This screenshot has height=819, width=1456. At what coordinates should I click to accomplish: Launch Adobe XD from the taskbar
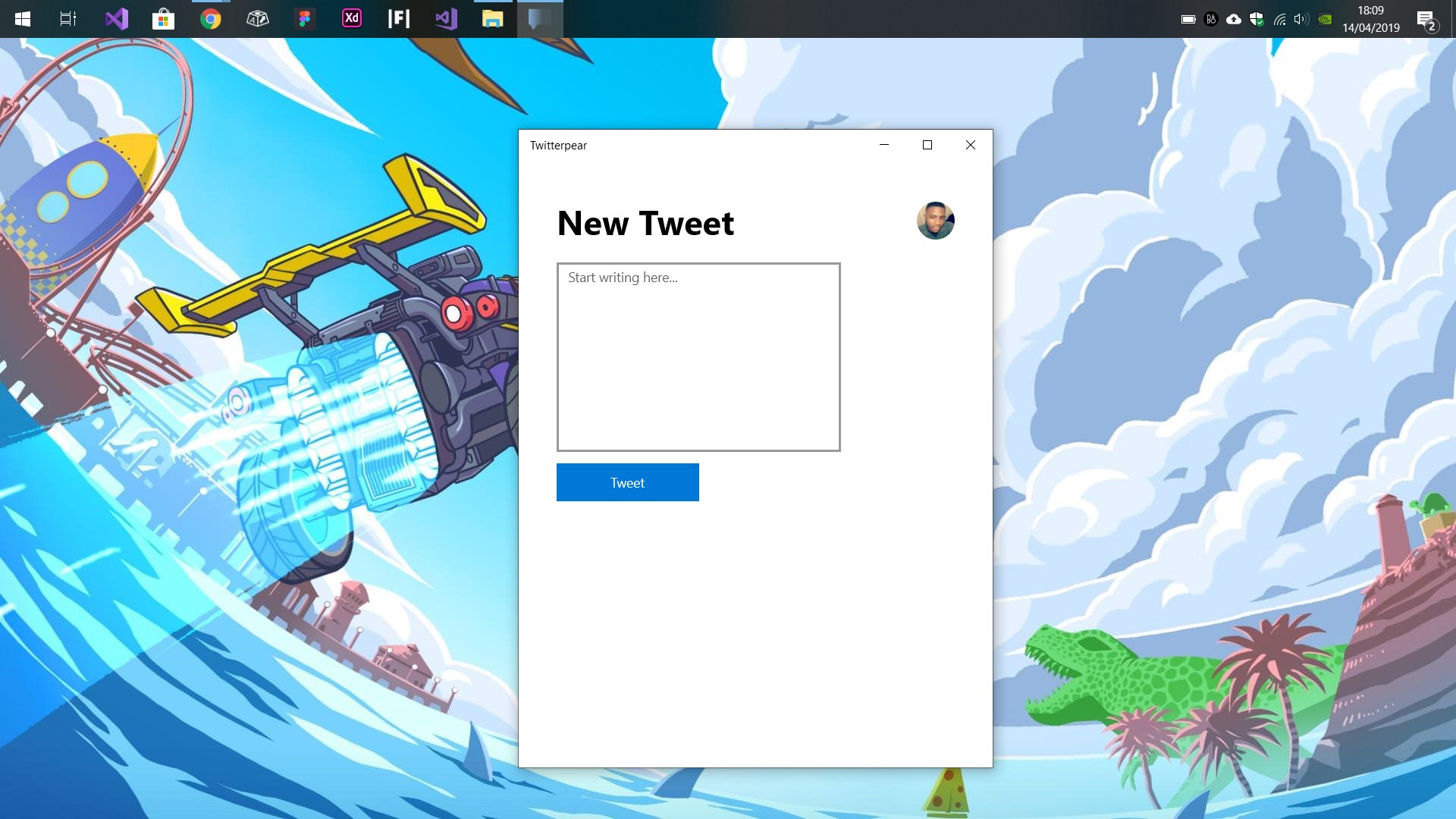pos(352,19)
